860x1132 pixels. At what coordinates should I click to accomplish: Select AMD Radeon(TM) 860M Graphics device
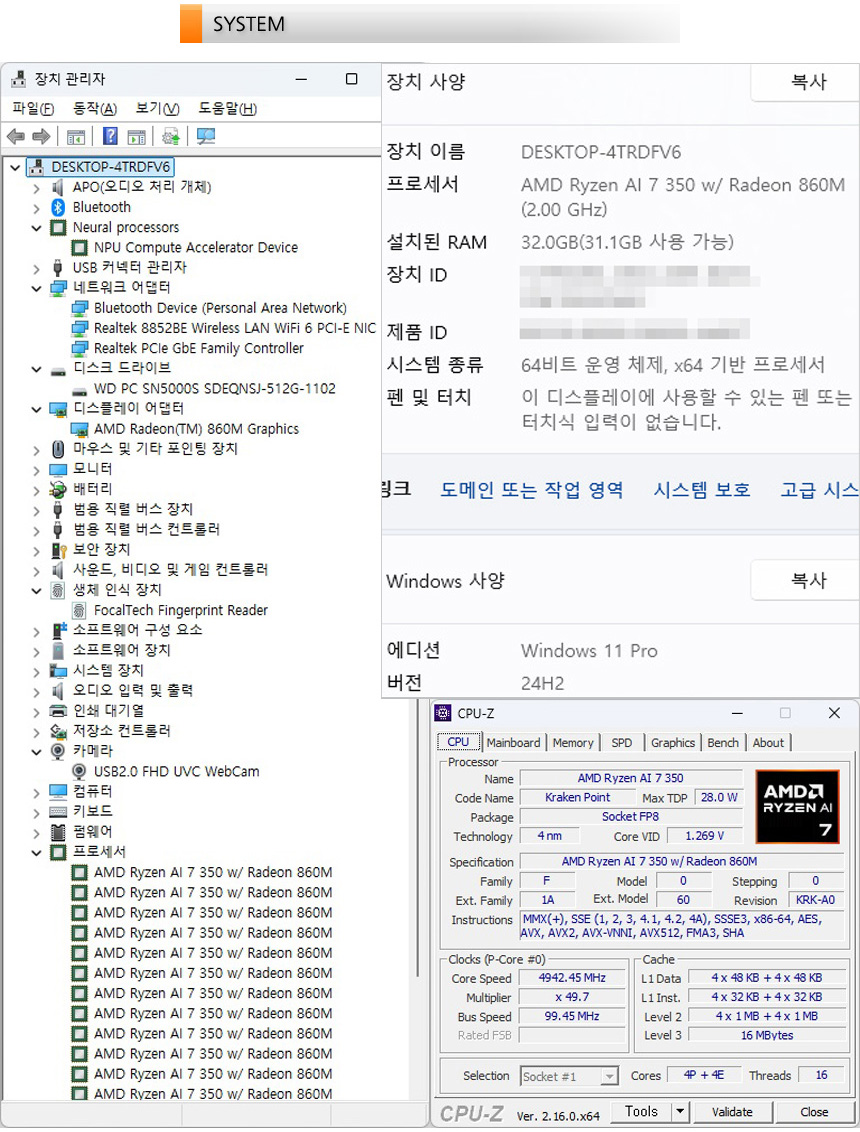[196, 429]
